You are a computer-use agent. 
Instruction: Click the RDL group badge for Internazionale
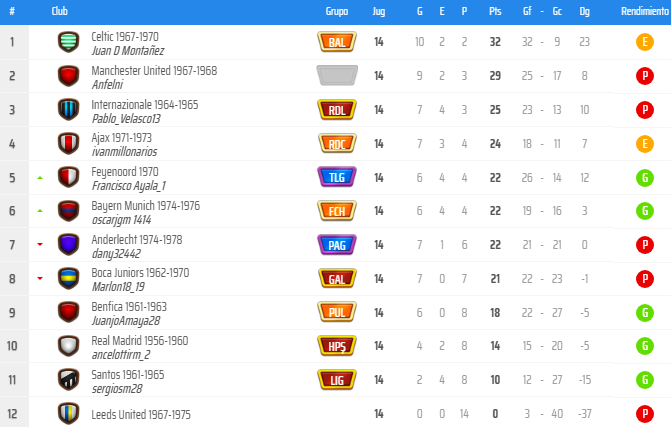pyautogui.click(x=337, y=110)
